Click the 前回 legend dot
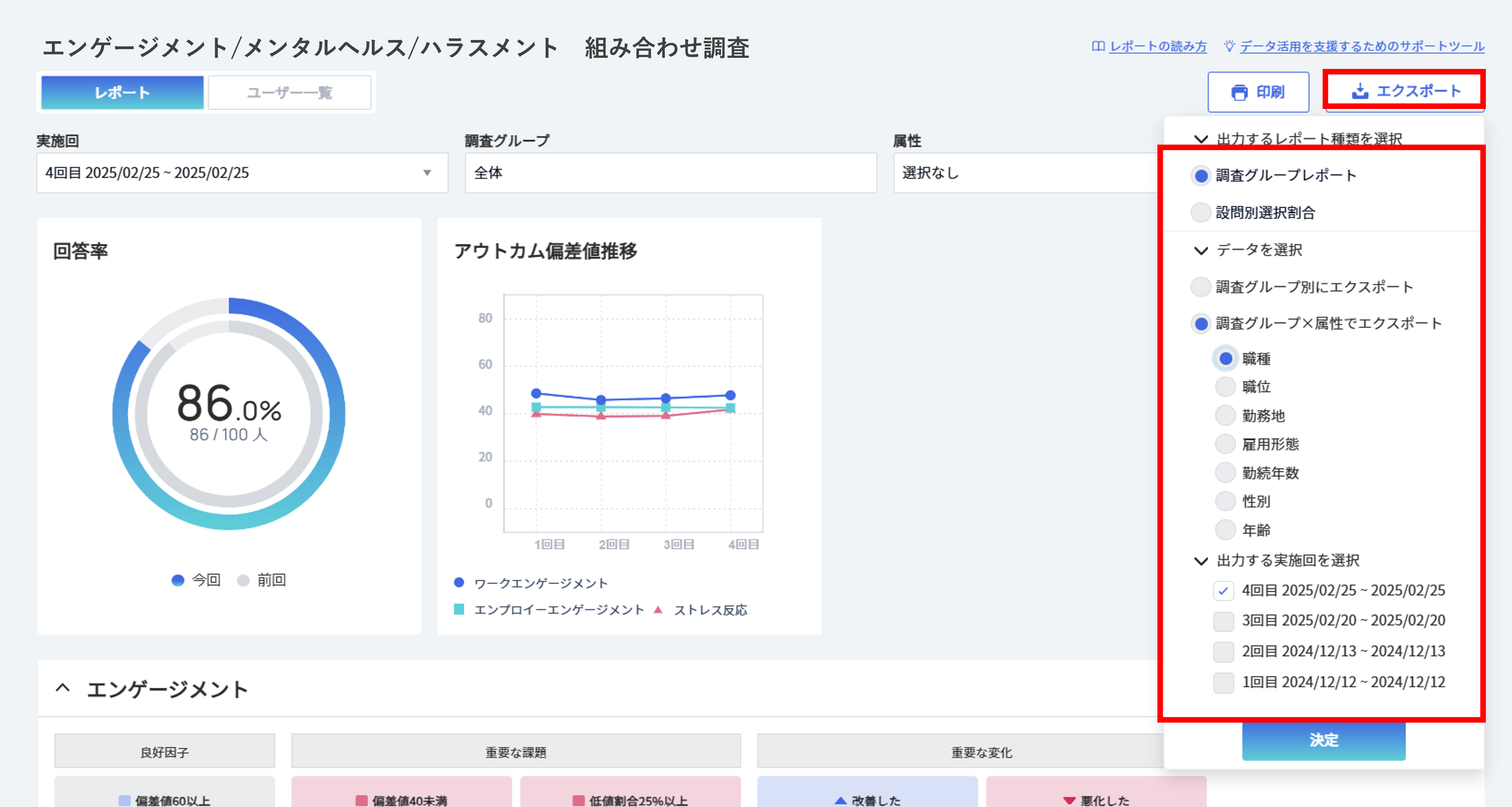 (x=243, y=580)
